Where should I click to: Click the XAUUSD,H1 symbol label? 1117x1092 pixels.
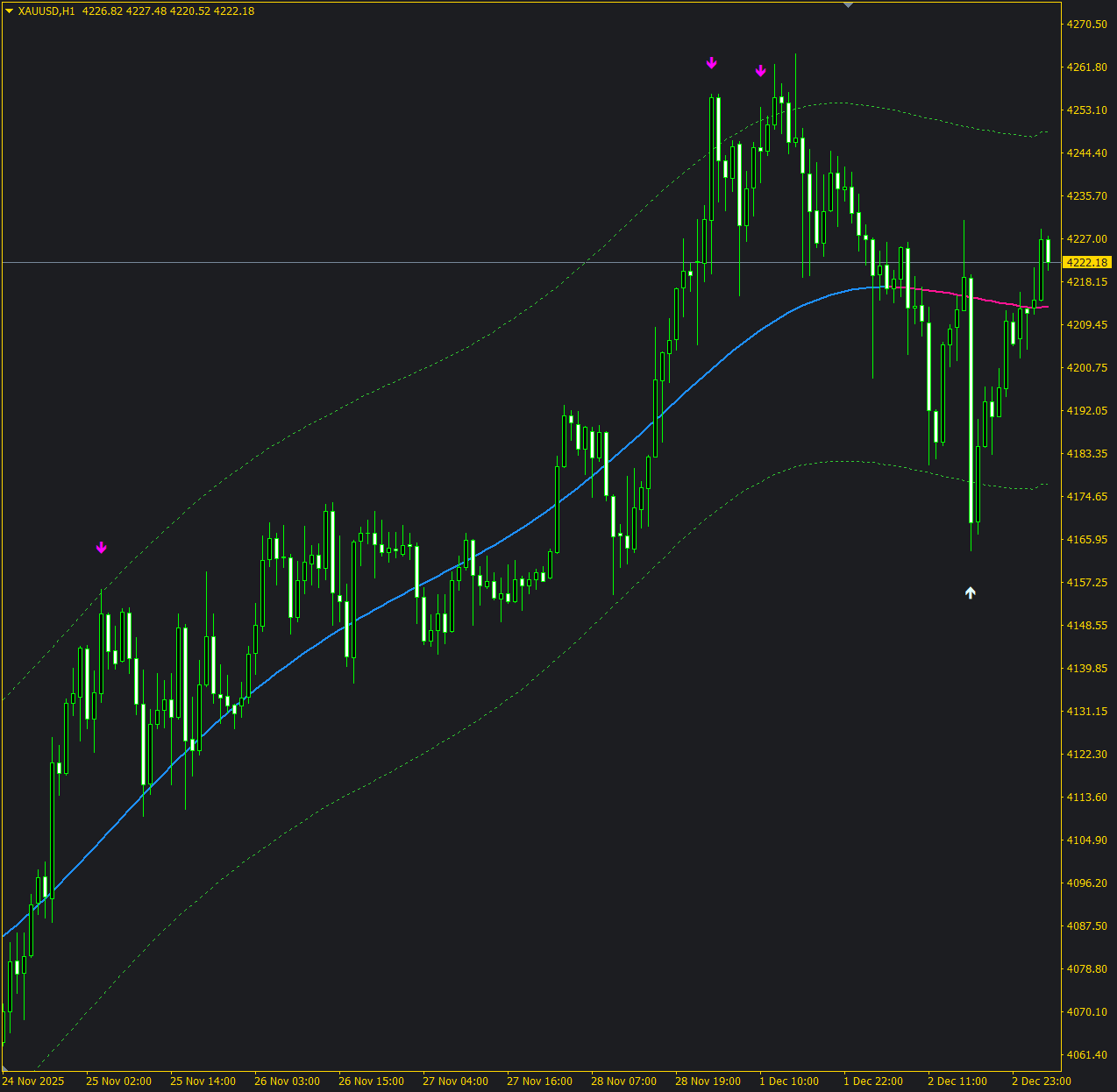pos(46,11)
